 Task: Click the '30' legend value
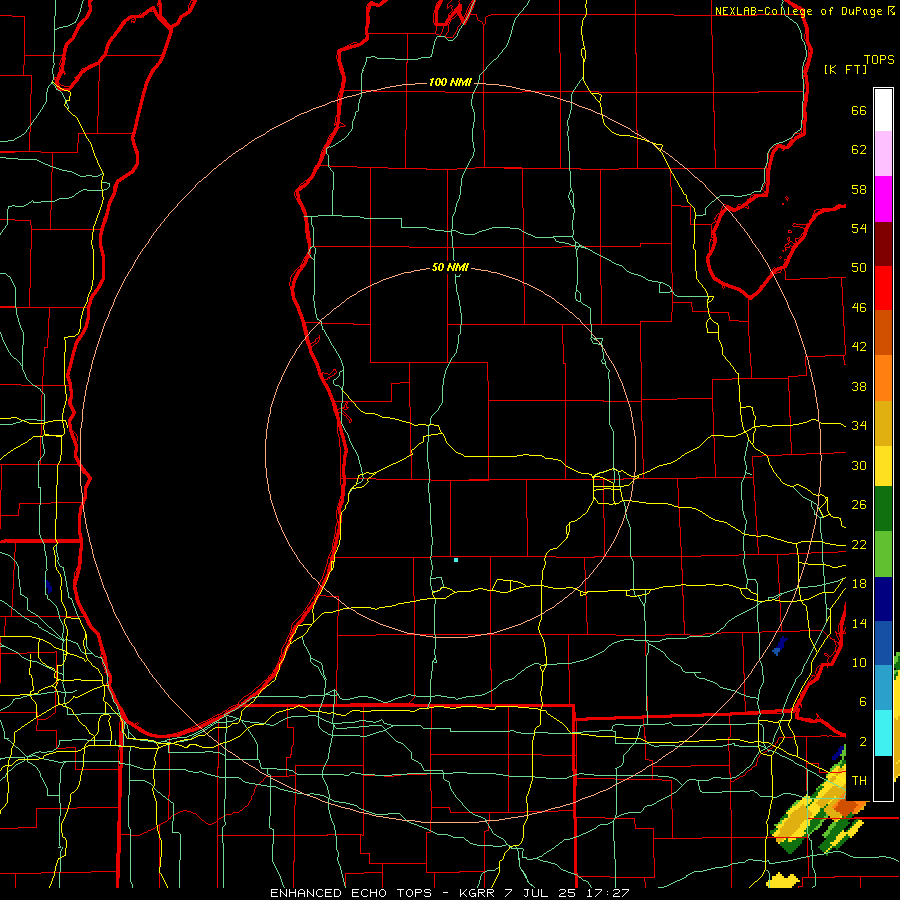click(x=859, y=465)
